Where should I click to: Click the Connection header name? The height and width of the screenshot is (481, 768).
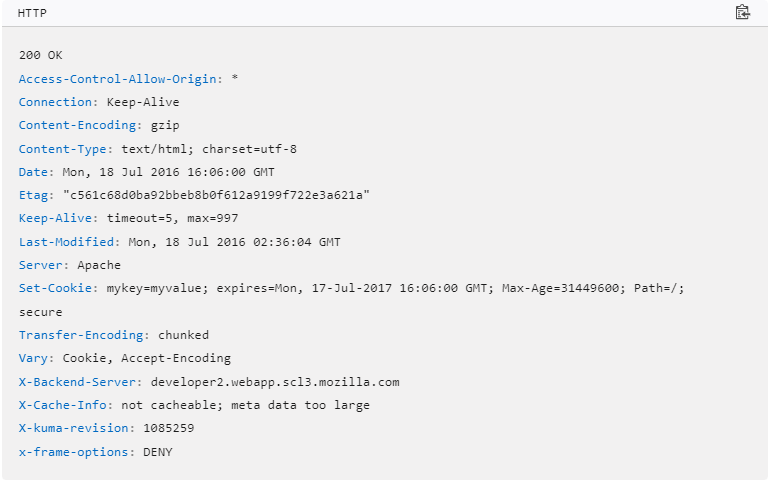tap(56, 102)
